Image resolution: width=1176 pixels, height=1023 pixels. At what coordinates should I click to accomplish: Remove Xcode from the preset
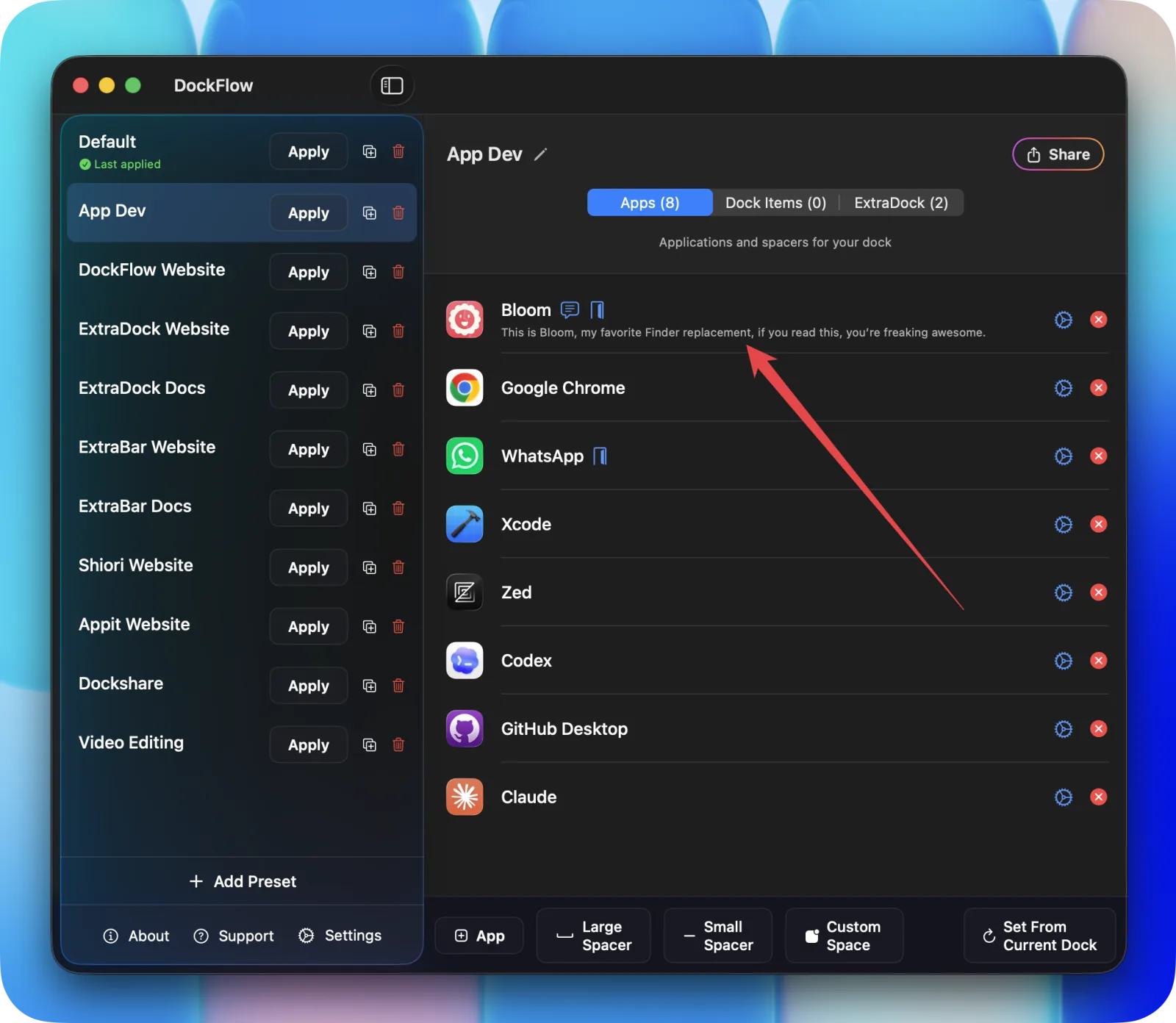point(1099,525)
